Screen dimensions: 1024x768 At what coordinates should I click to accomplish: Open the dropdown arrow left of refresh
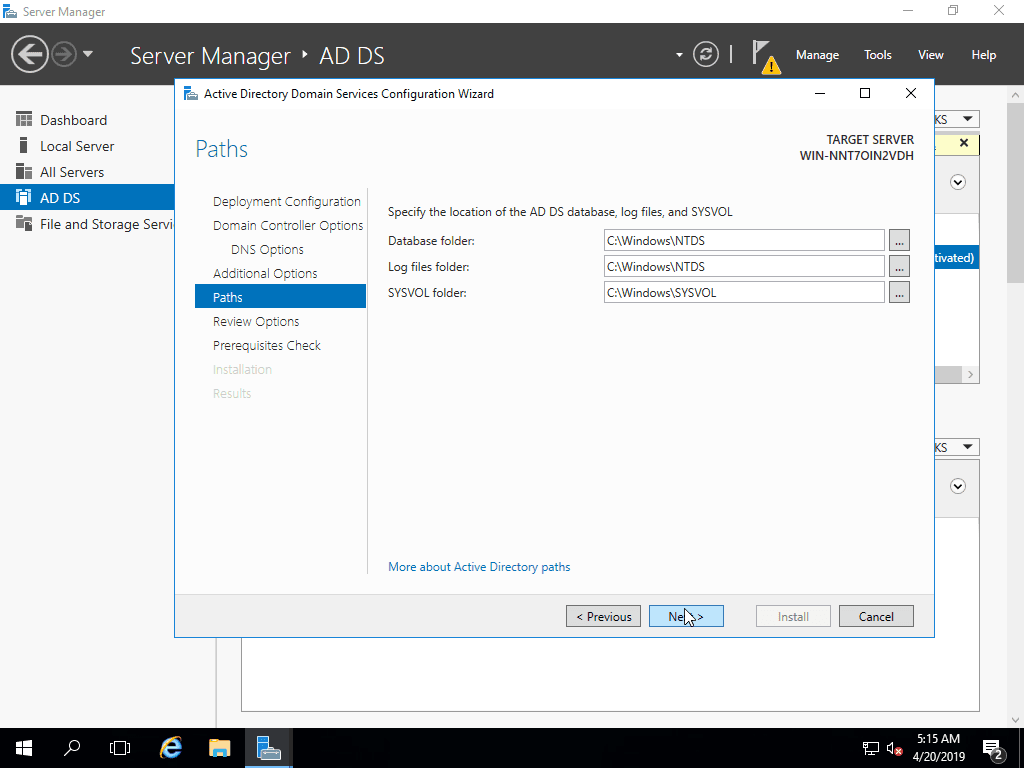coord(679,55)
